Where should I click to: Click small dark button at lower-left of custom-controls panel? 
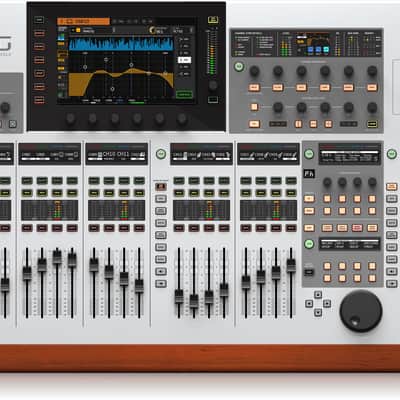click(309, 272)
